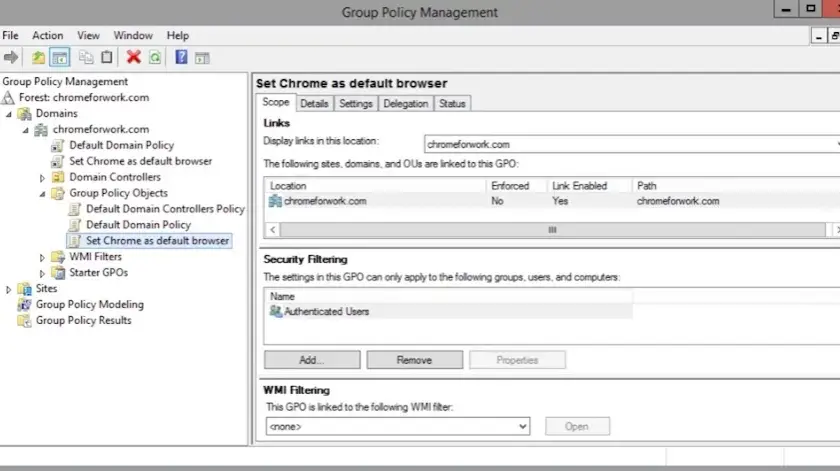Select the Scope tab

click(276, 102)
